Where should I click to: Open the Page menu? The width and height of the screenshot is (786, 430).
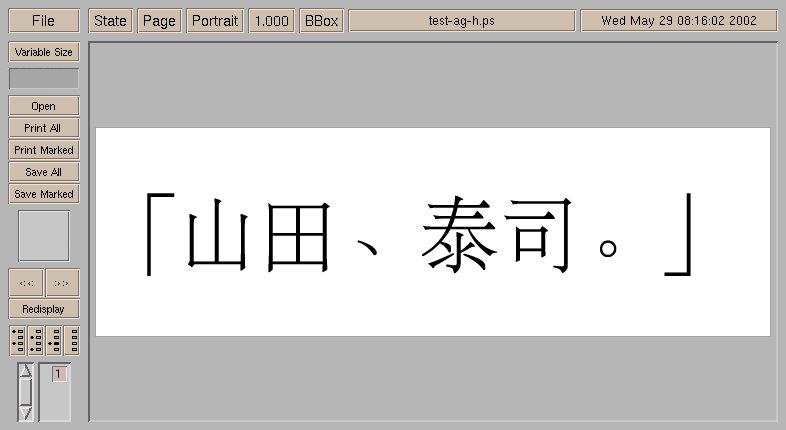coord(159,21)
